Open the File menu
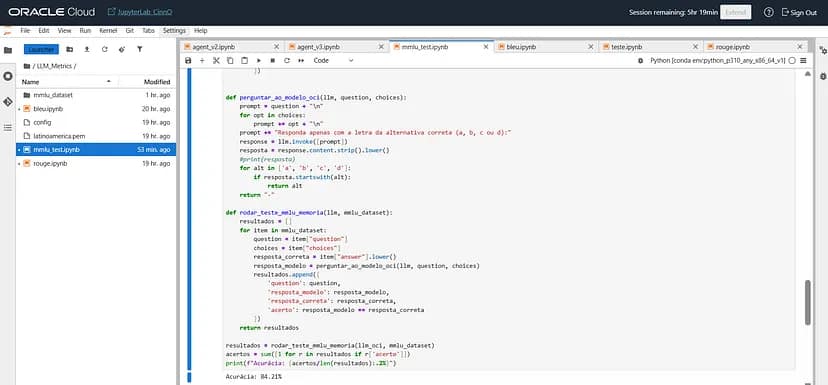The image size is (828, 385). 25,31
